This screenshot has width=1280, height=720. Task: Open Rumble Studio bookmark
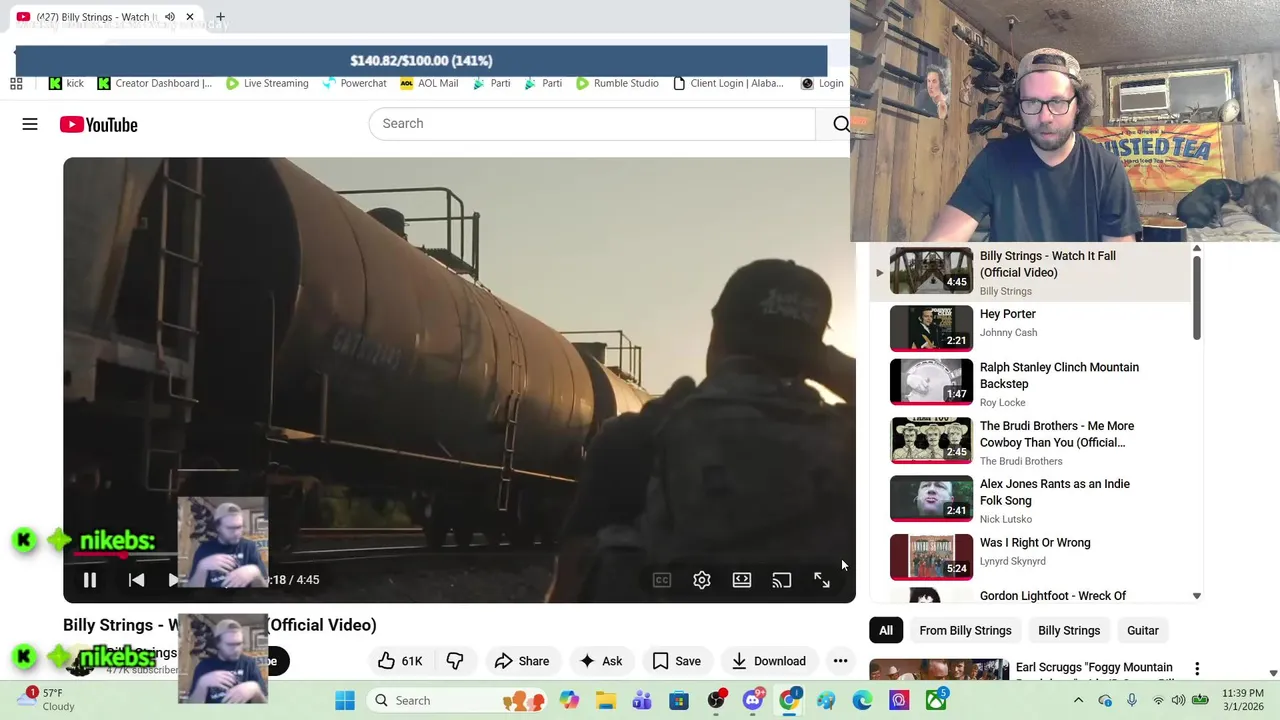coord(617,83)
